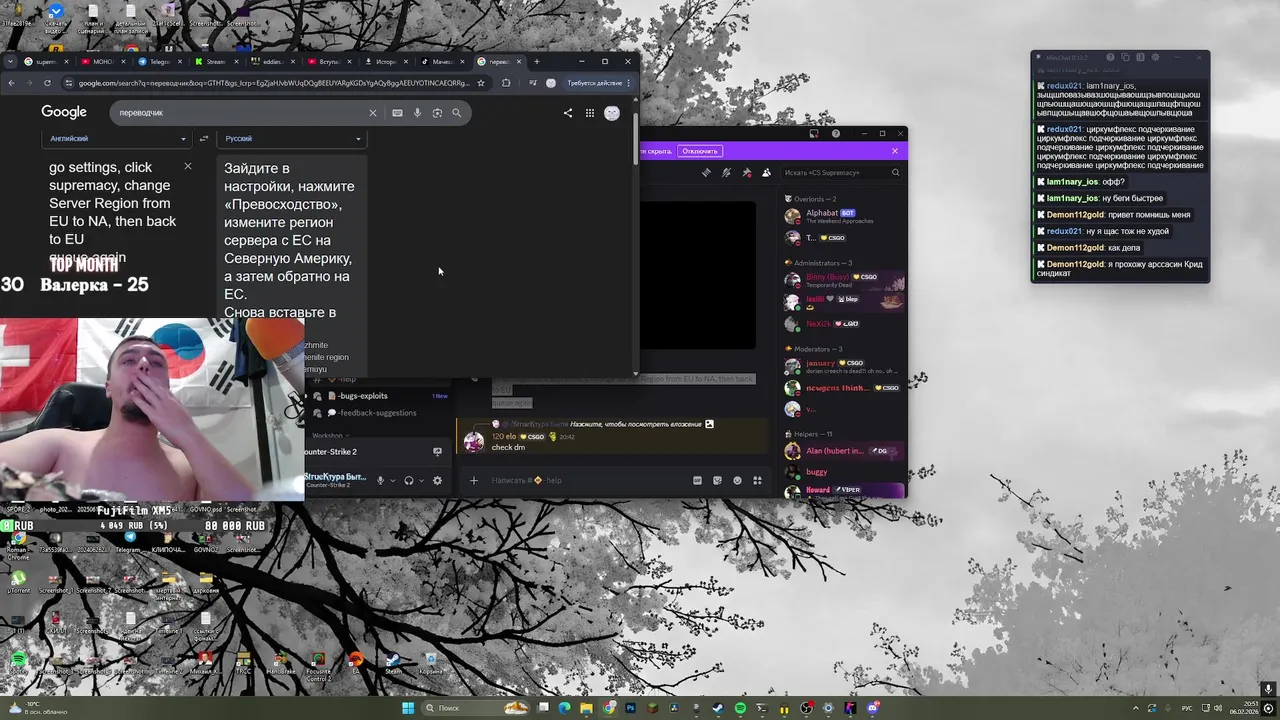Deafen Discord with the headphones icon
Viewport: 1280px width, 720px height.
[408, 481]
